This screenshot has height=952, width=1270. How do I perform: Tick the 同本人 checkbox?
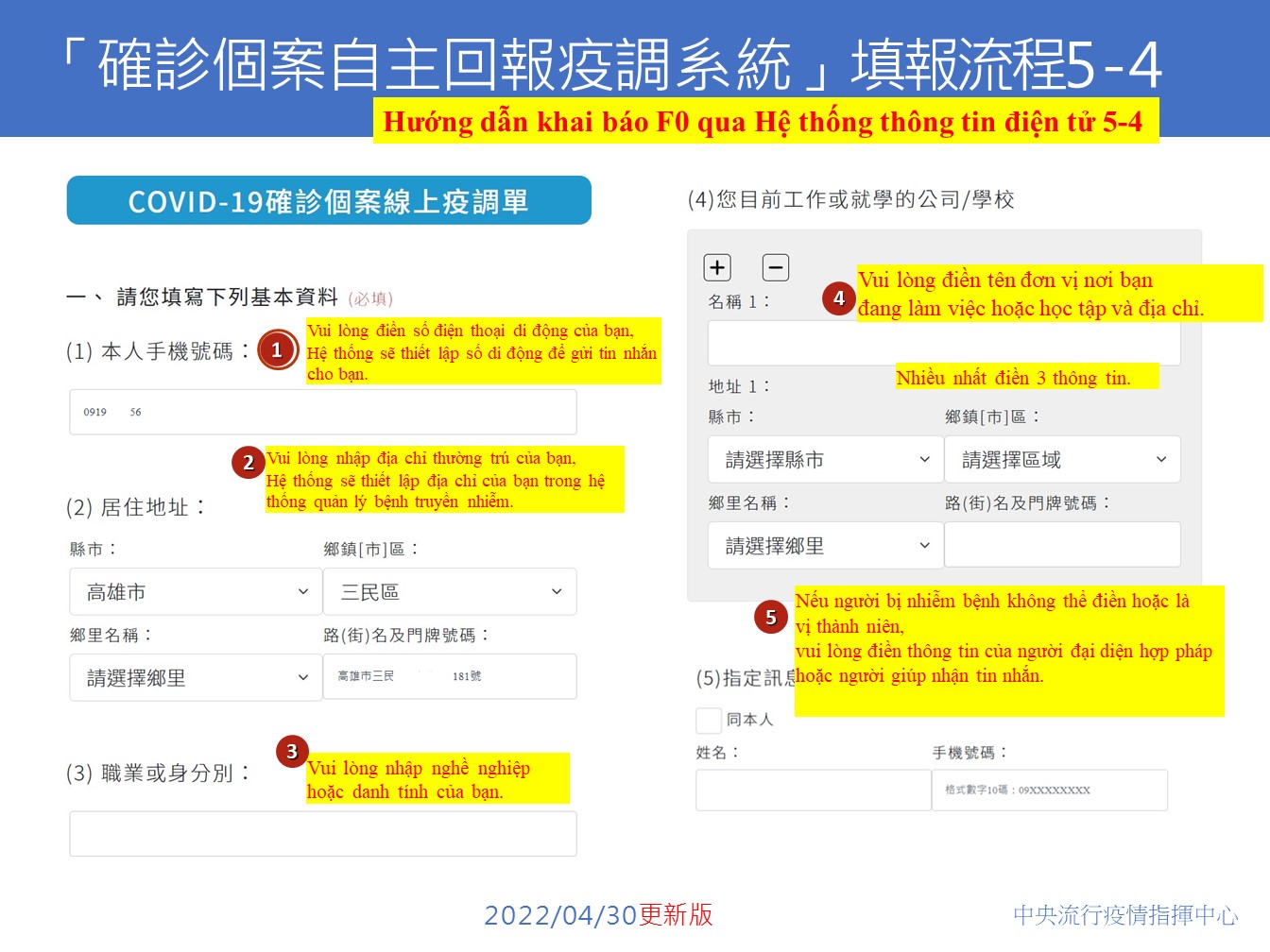click(x=709, y=721)
